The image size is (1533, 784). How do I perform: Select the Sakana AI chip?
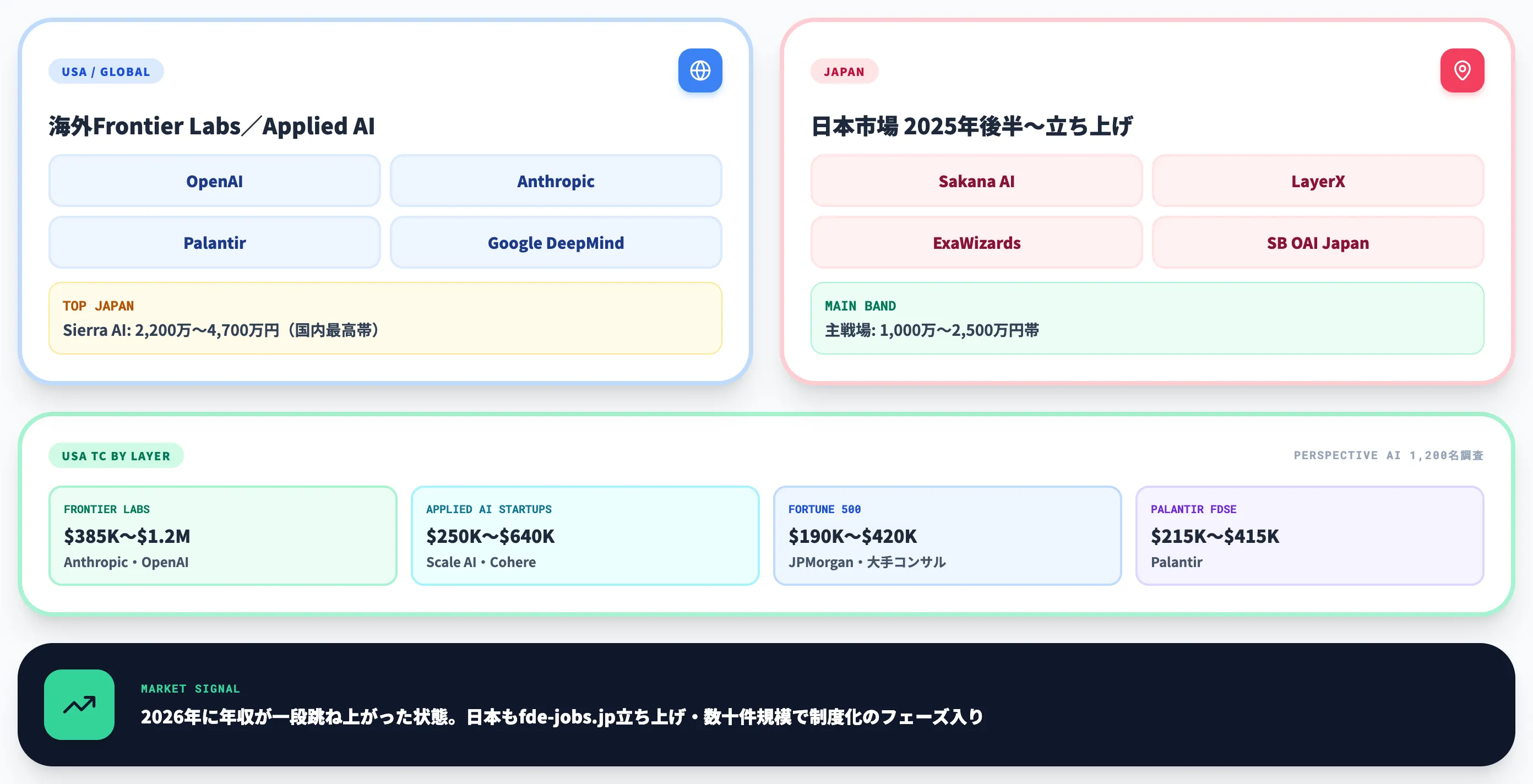pyautogui.click(x=976, y=181)
